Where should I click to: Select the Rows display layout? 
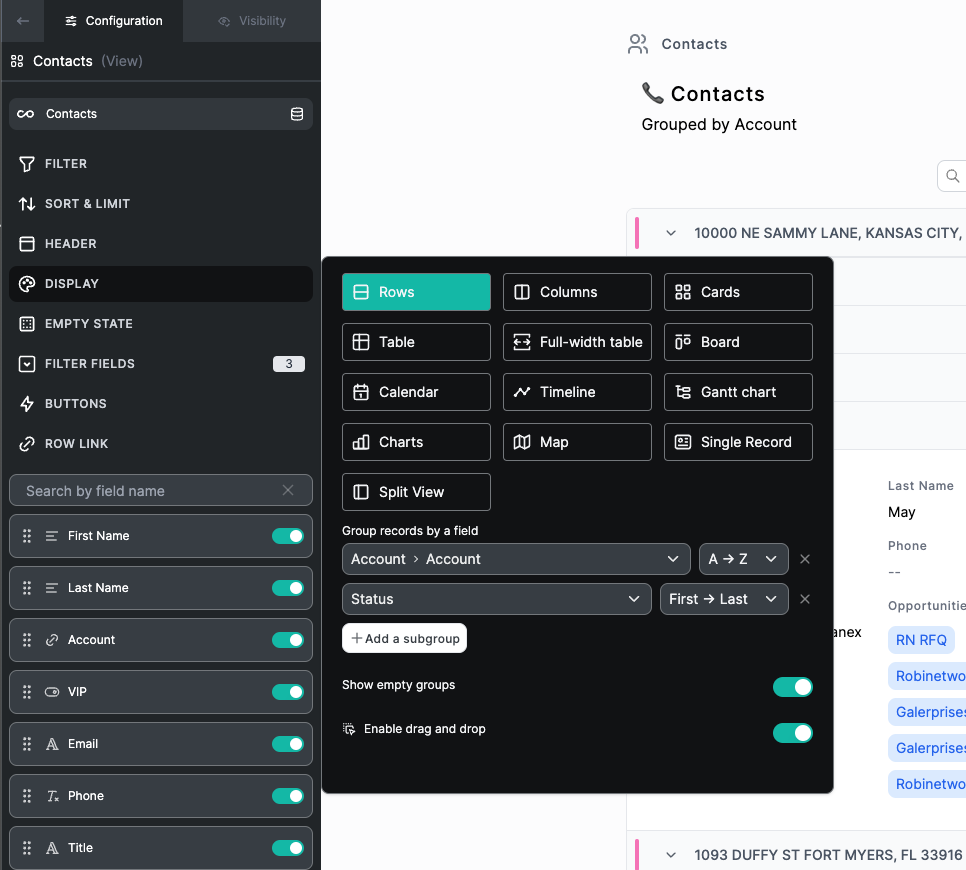(416, 291)
